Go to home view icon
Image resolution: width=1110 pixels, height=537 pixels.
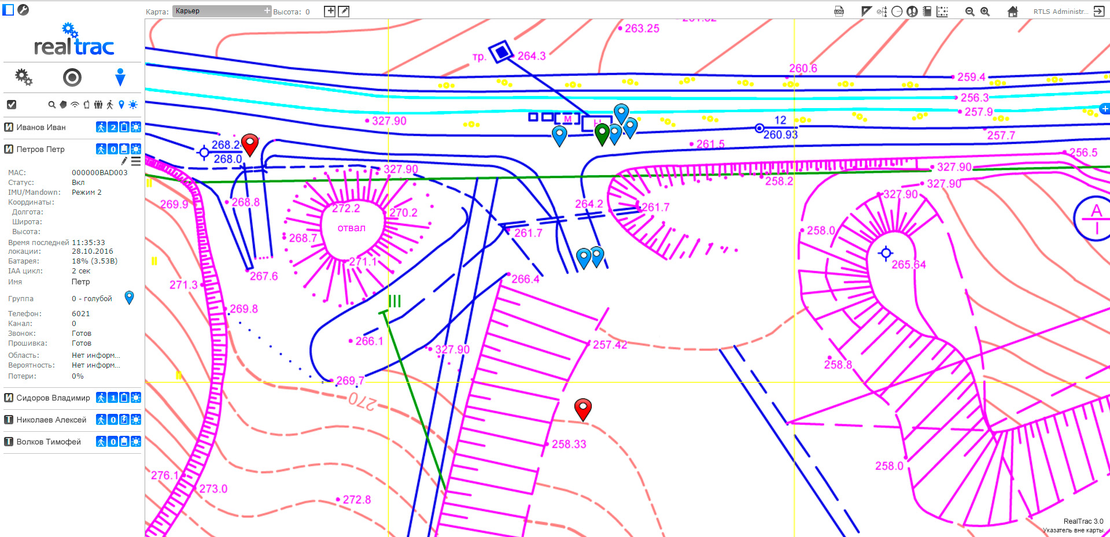tap(1012, 12)
